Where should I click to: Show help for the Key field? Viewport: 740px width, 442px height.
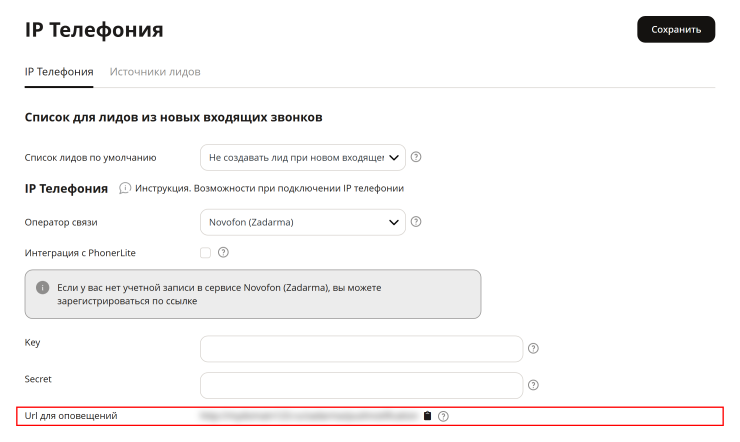(533, 348)
